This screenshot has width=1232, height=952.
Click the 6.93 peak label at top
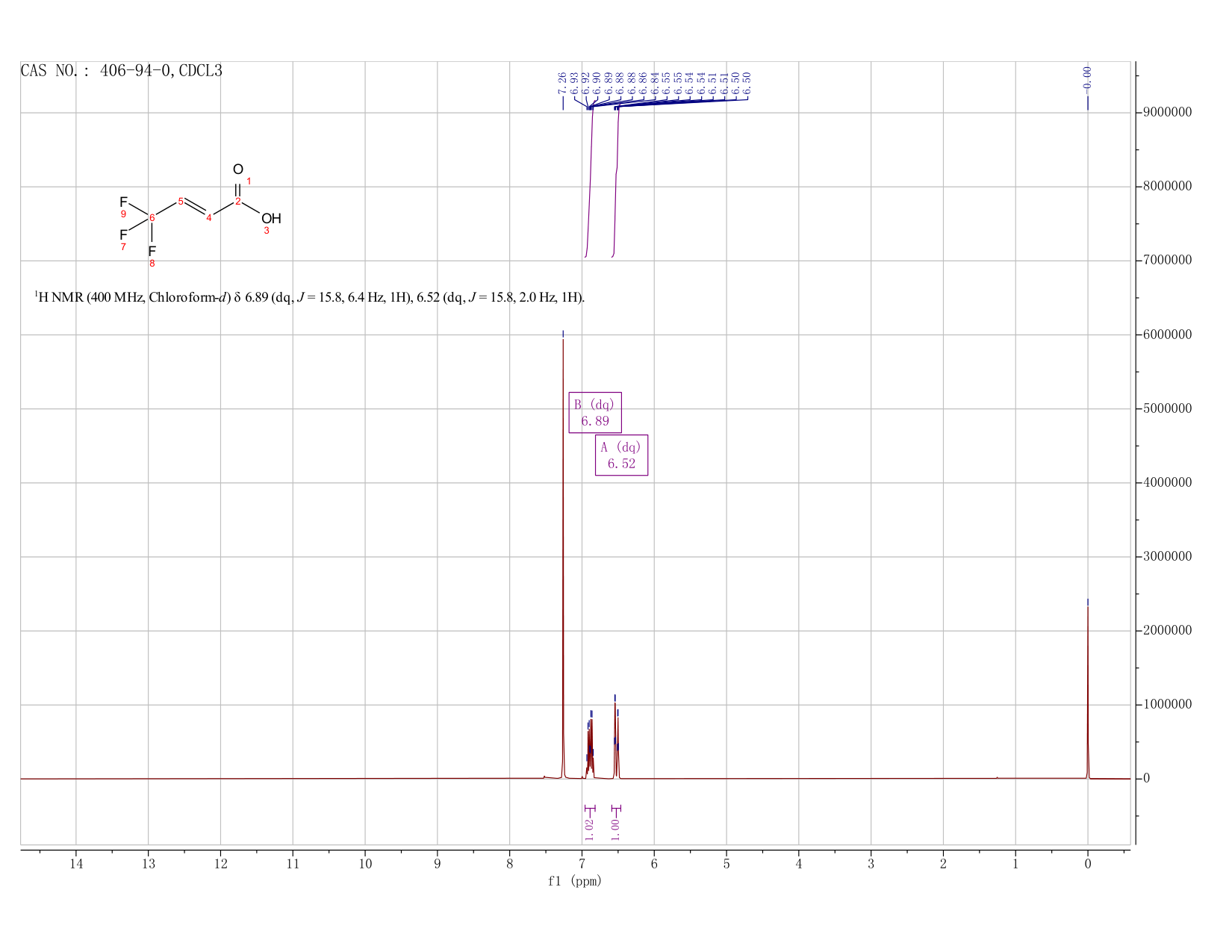click(574, 82)
